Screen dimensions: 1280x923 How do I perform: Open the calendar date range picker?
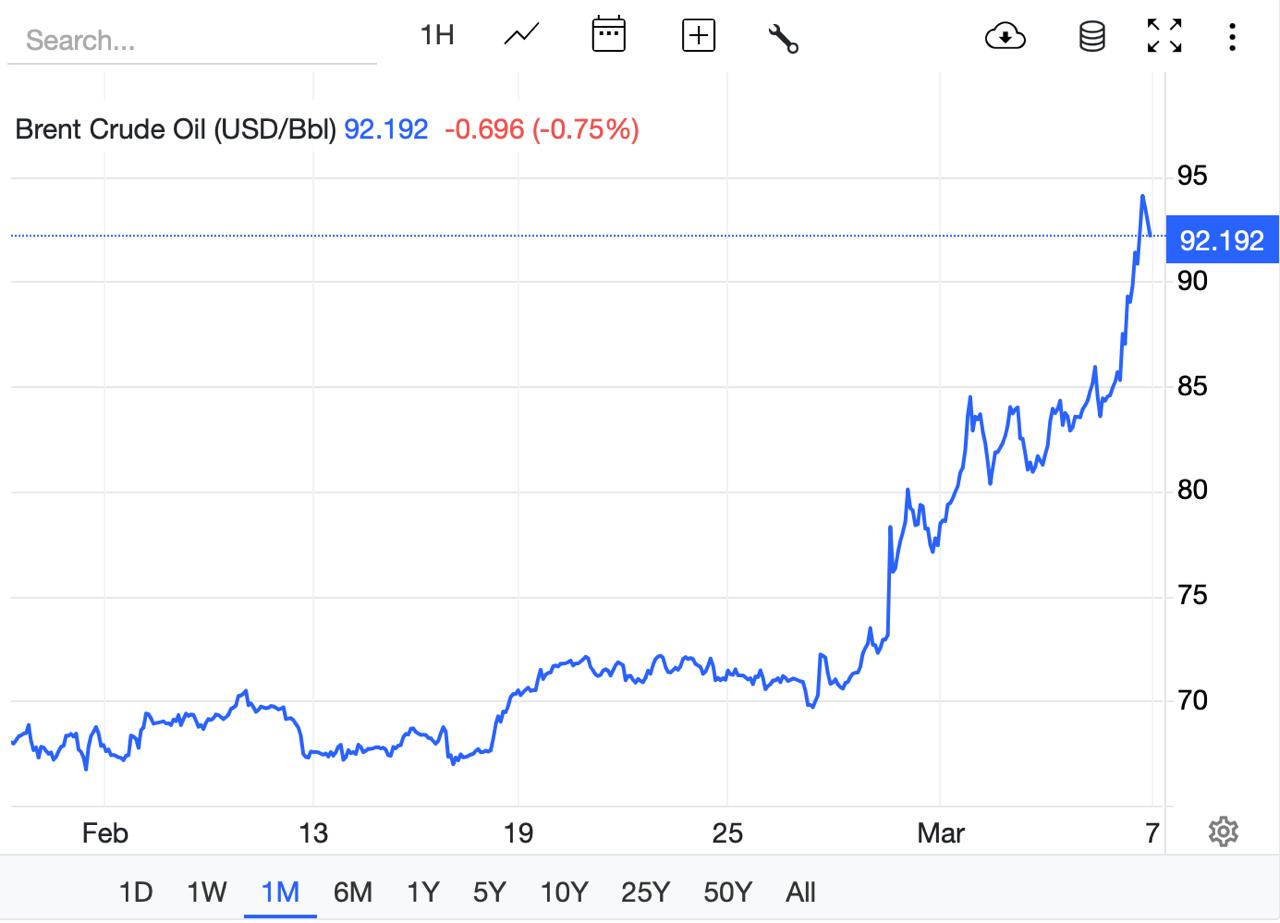tap(608, 36)
